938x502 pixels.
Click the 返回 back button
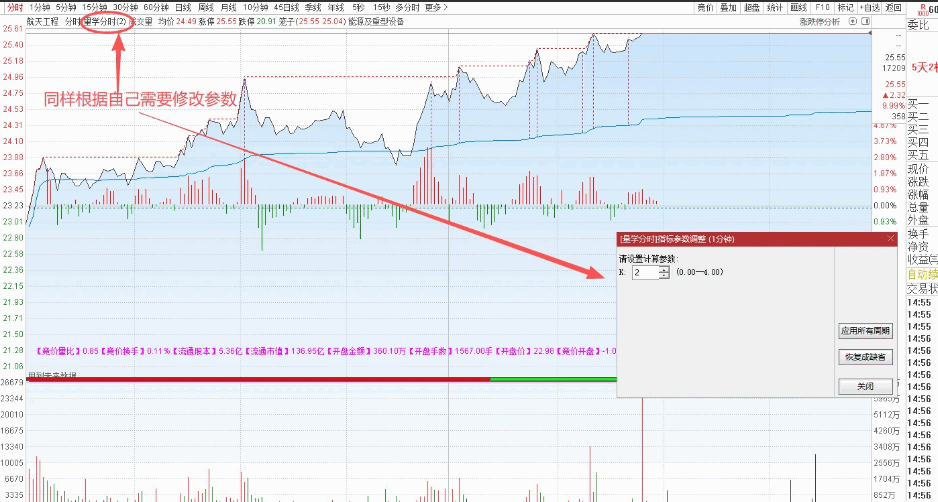(x=893, y=7)
